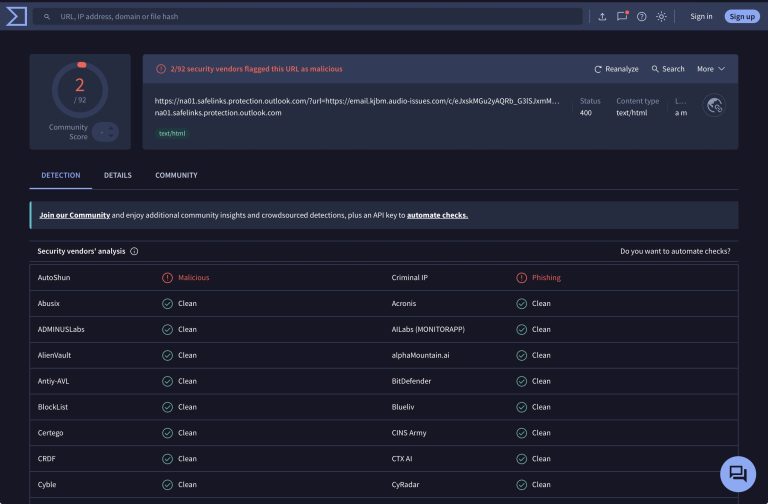Click the Cyble Clean checkmark icon

click(168, 485)
